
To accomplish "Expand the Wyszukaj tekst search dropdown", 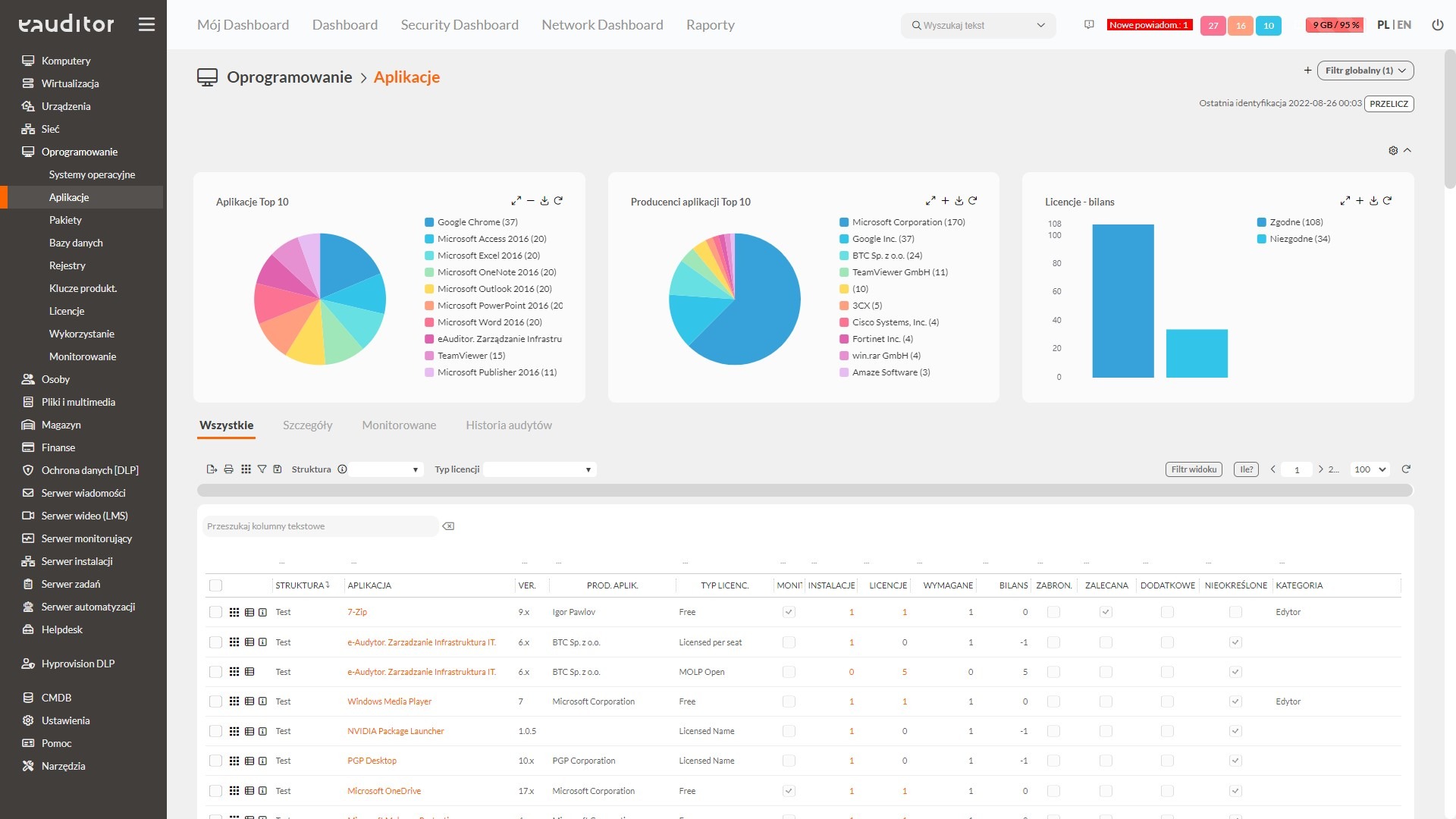I will (1040, 25).
